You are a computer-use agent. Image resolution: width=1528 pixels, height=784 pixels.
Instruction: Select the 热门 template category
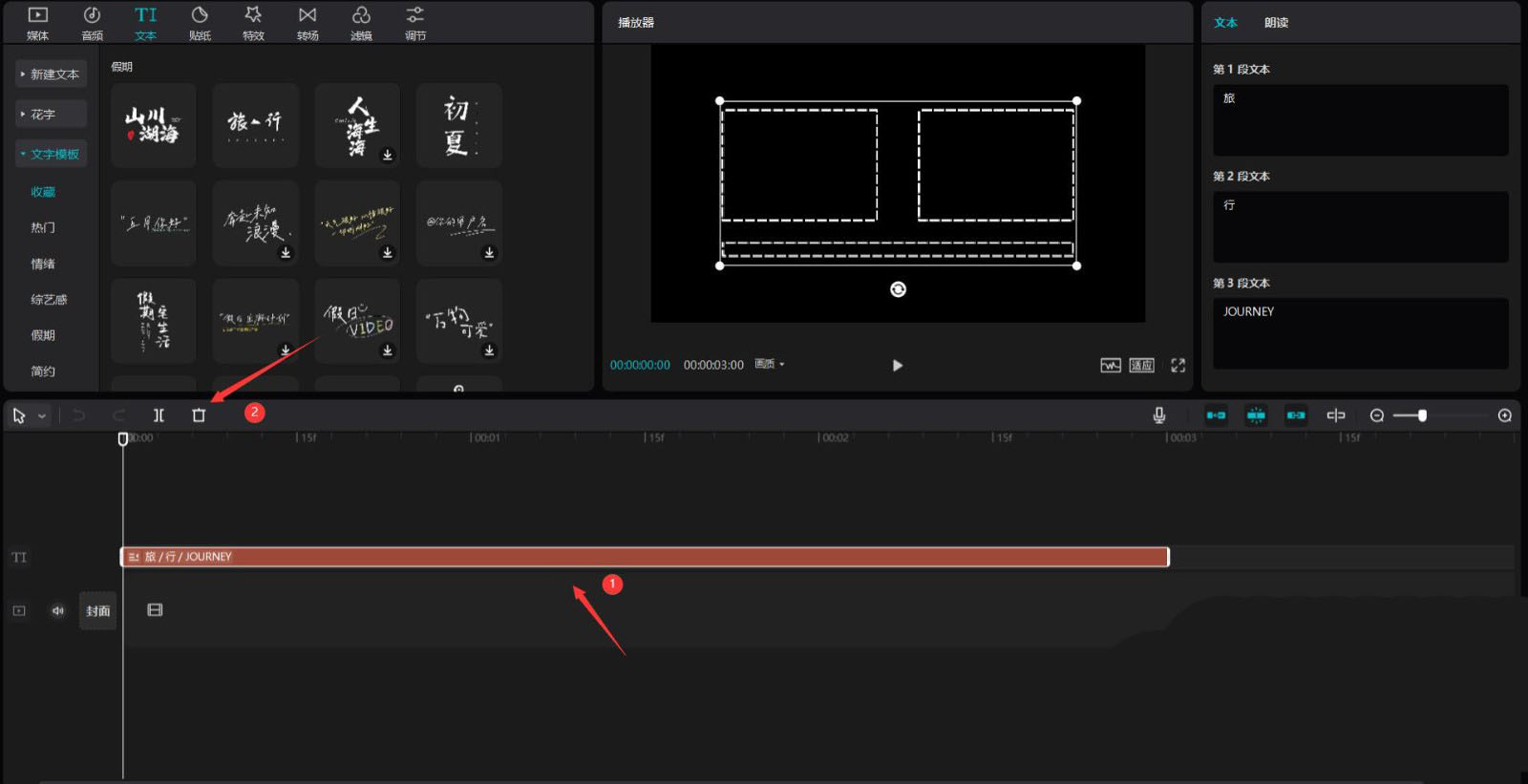(43, 228)
